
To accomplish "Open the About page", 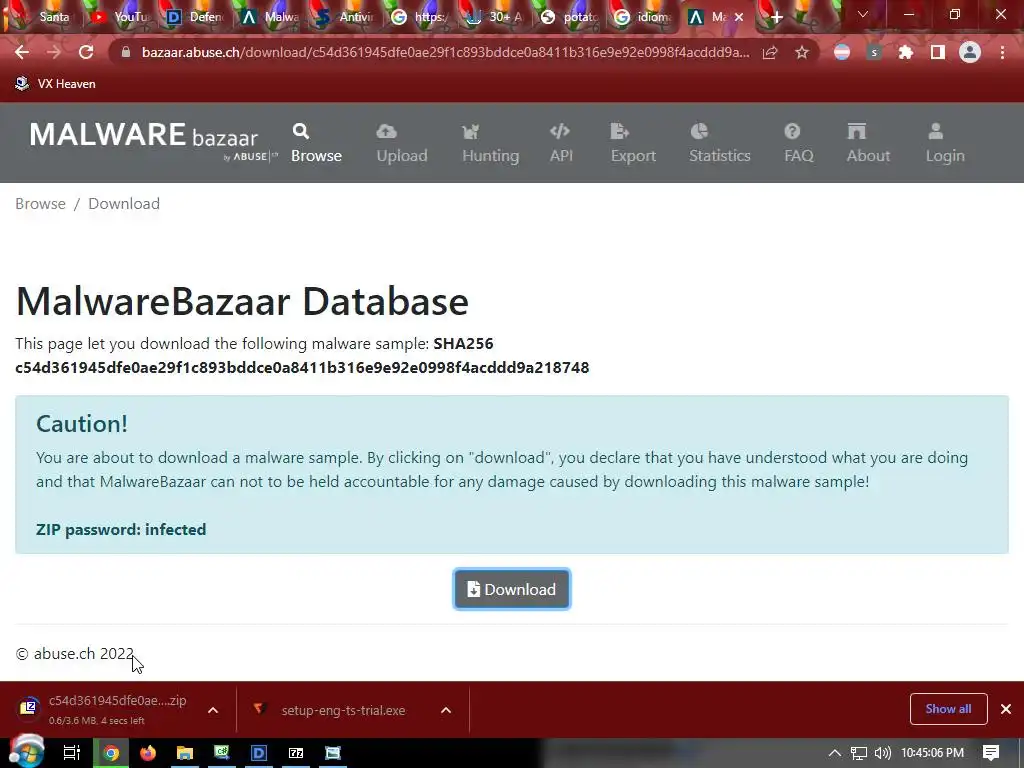I will (868, 144).
